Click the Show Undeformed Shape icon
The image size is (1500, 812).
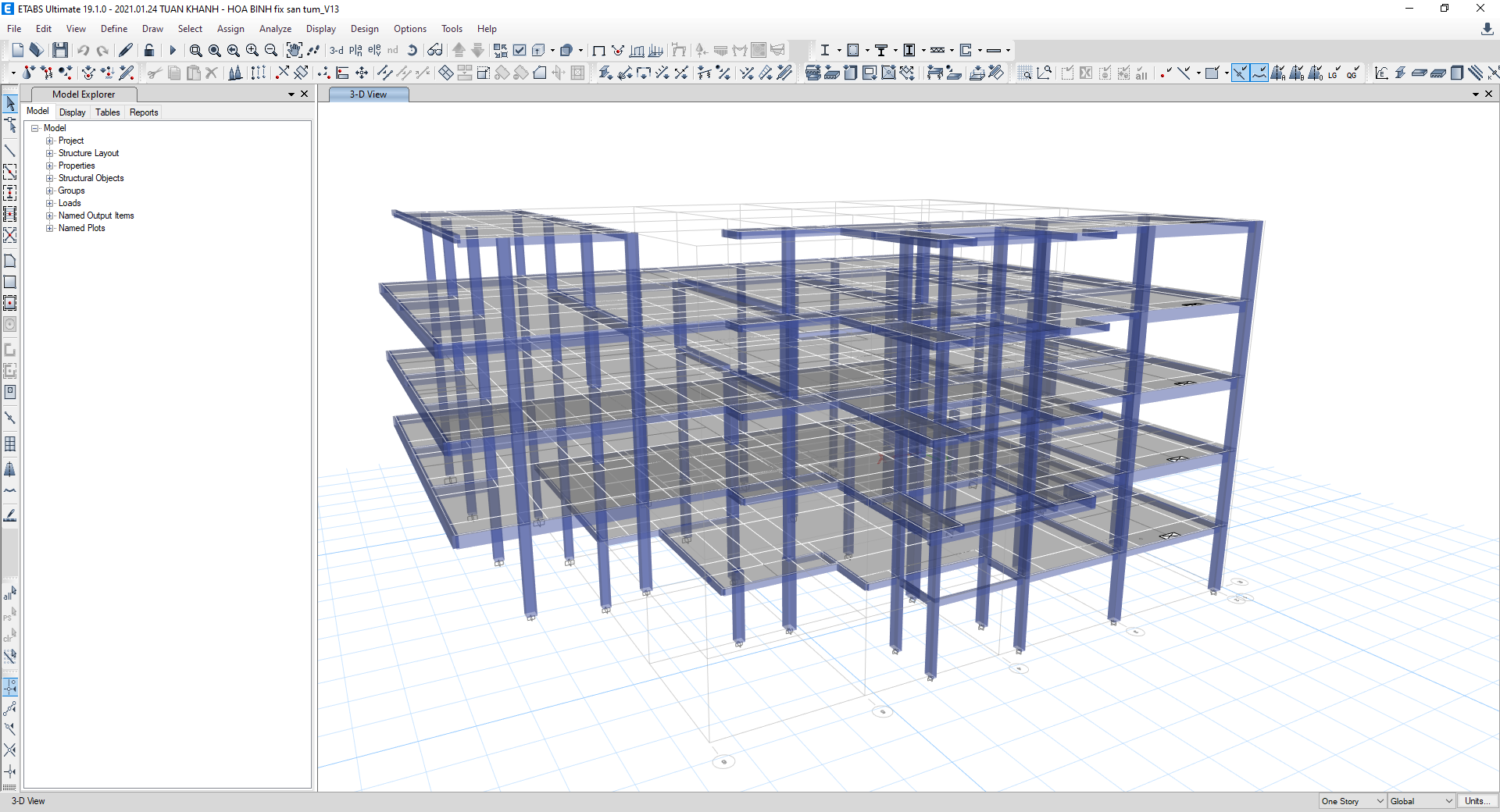[599, 50]
